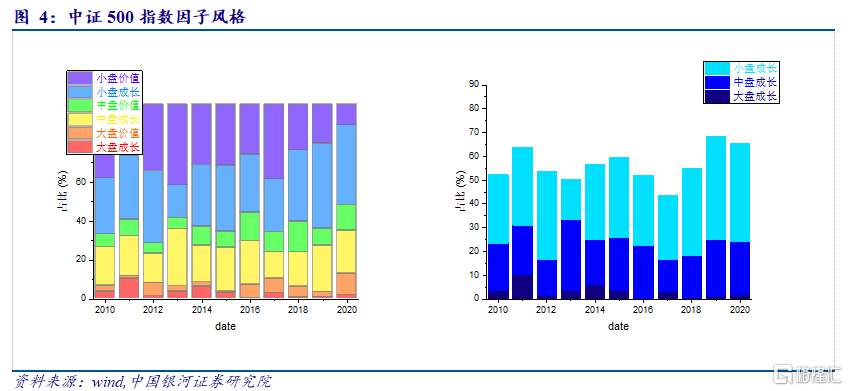Image resolution: width=848 pixels, height=391 pixels.
Task: Select the 中盘价值 legend label text
Action: tap(118, 105)
